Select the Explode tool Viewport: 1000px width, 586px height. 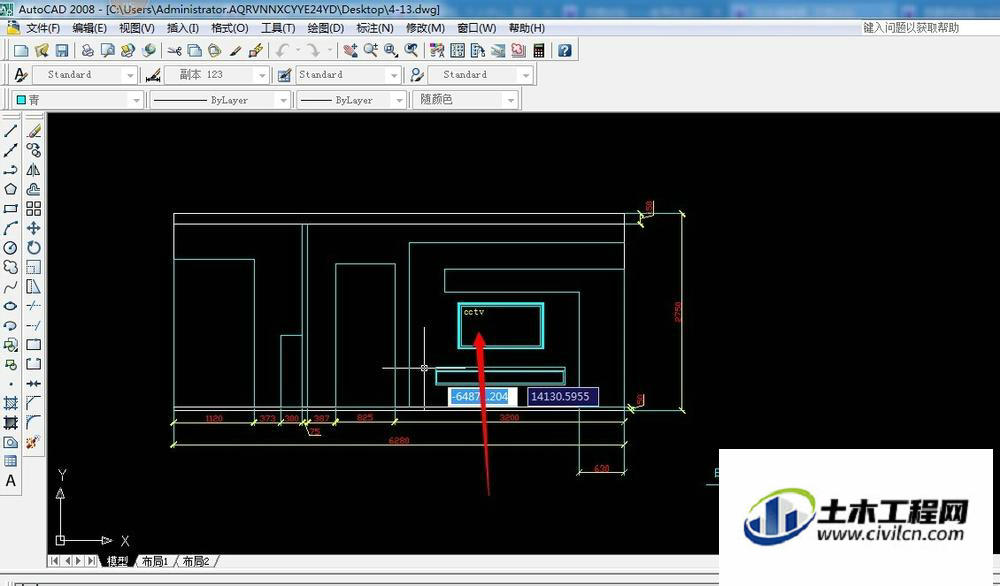point(34,442)
